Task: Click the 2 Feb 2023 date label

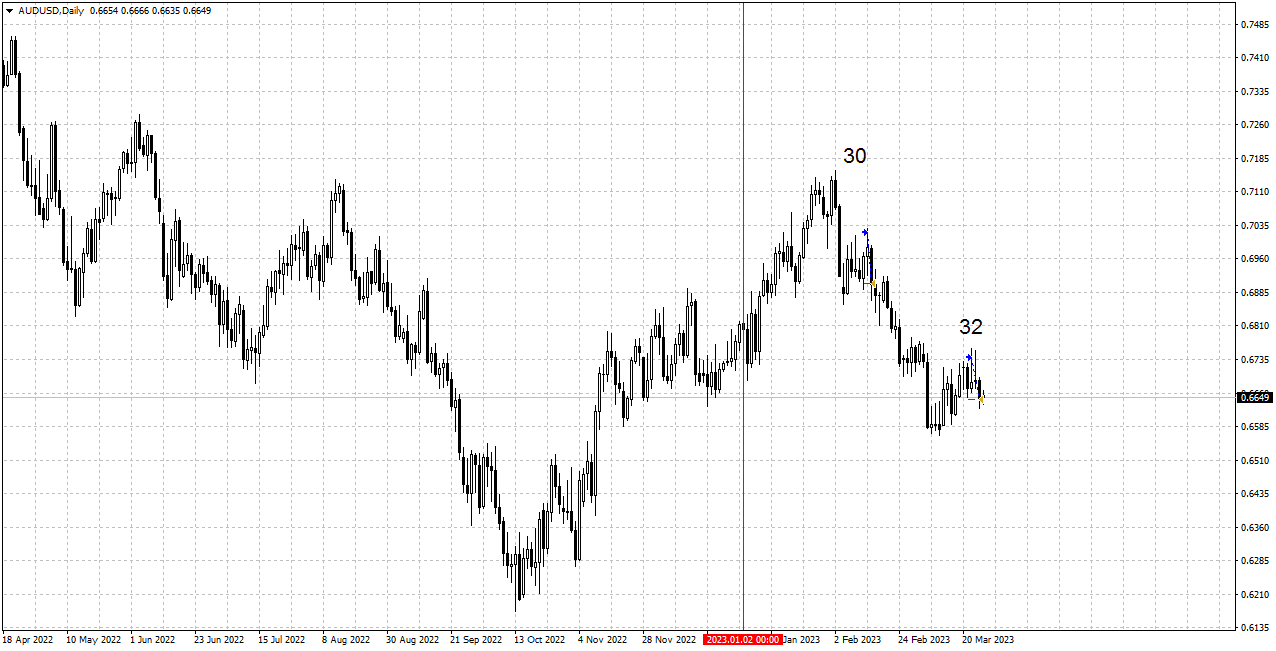Action: point(858,639)
